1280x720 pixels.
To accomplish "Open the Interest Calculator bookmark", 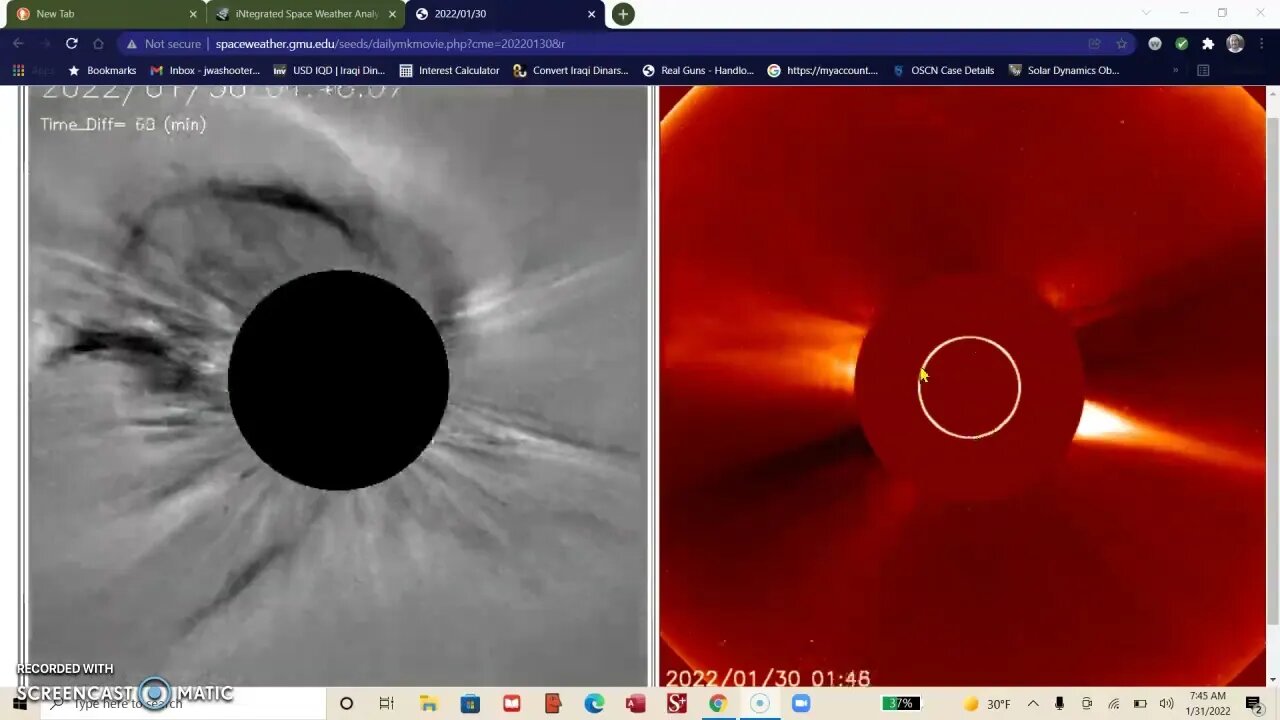I will (x=449, y=71).
